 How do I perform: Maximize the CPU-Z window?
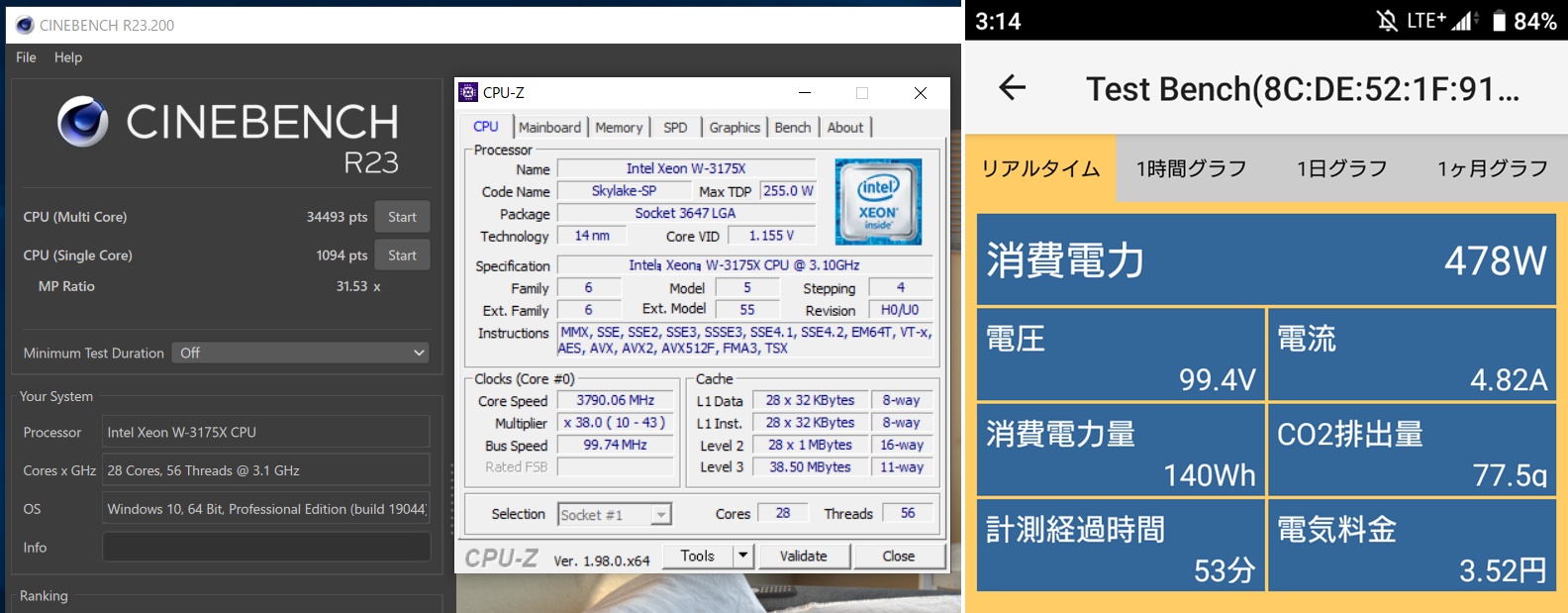862,93
